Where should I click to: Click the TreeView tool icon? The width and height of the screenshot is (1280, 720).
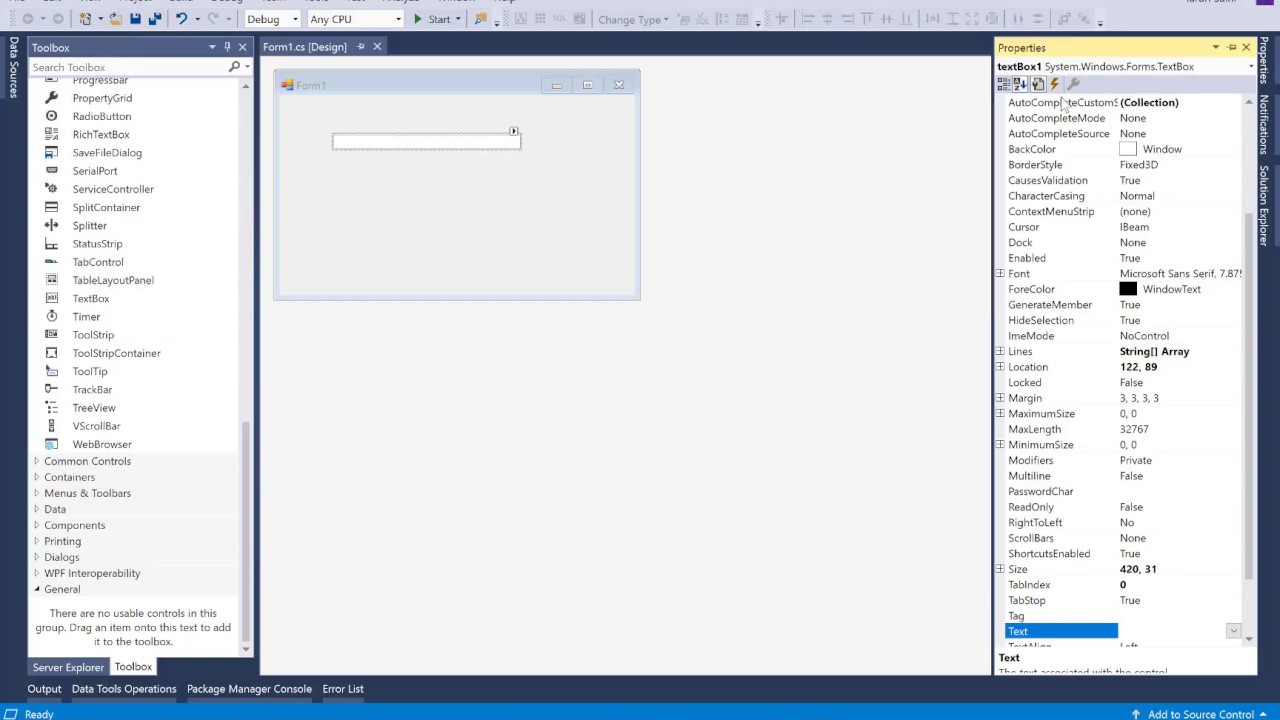click(x=51, y=408)
